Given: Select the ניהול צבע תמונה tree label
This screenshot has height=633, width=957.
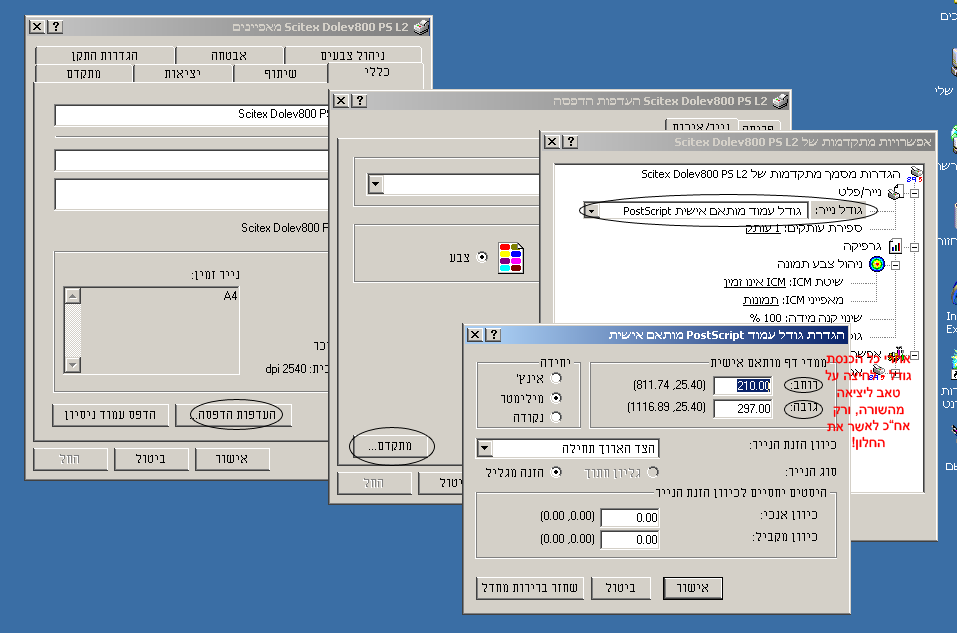Looking at the screenshot, I should click(x=820, y=264).
